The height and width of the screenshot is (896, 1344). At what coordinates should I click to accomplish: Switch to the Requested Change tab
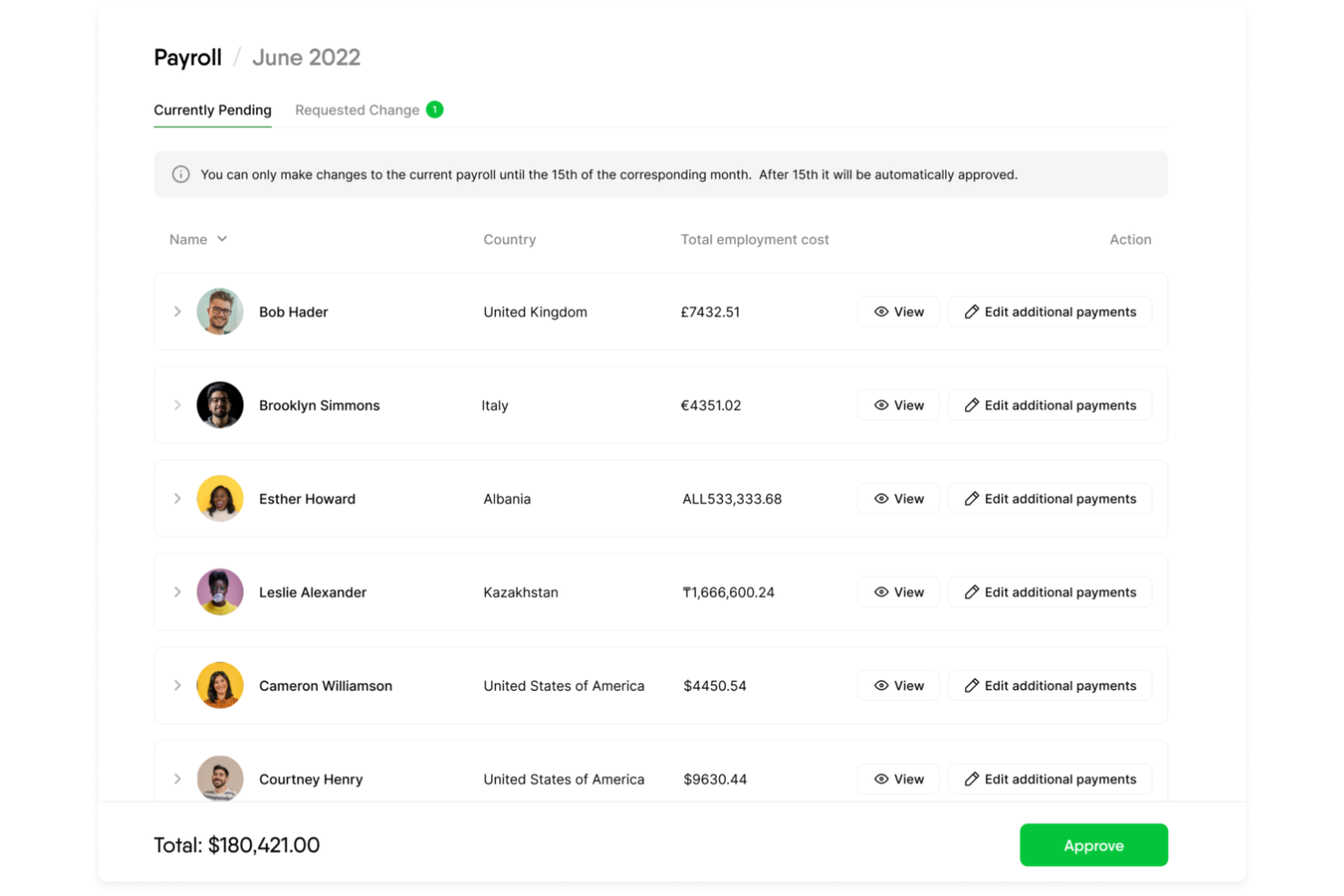click(x=357, y=109)
